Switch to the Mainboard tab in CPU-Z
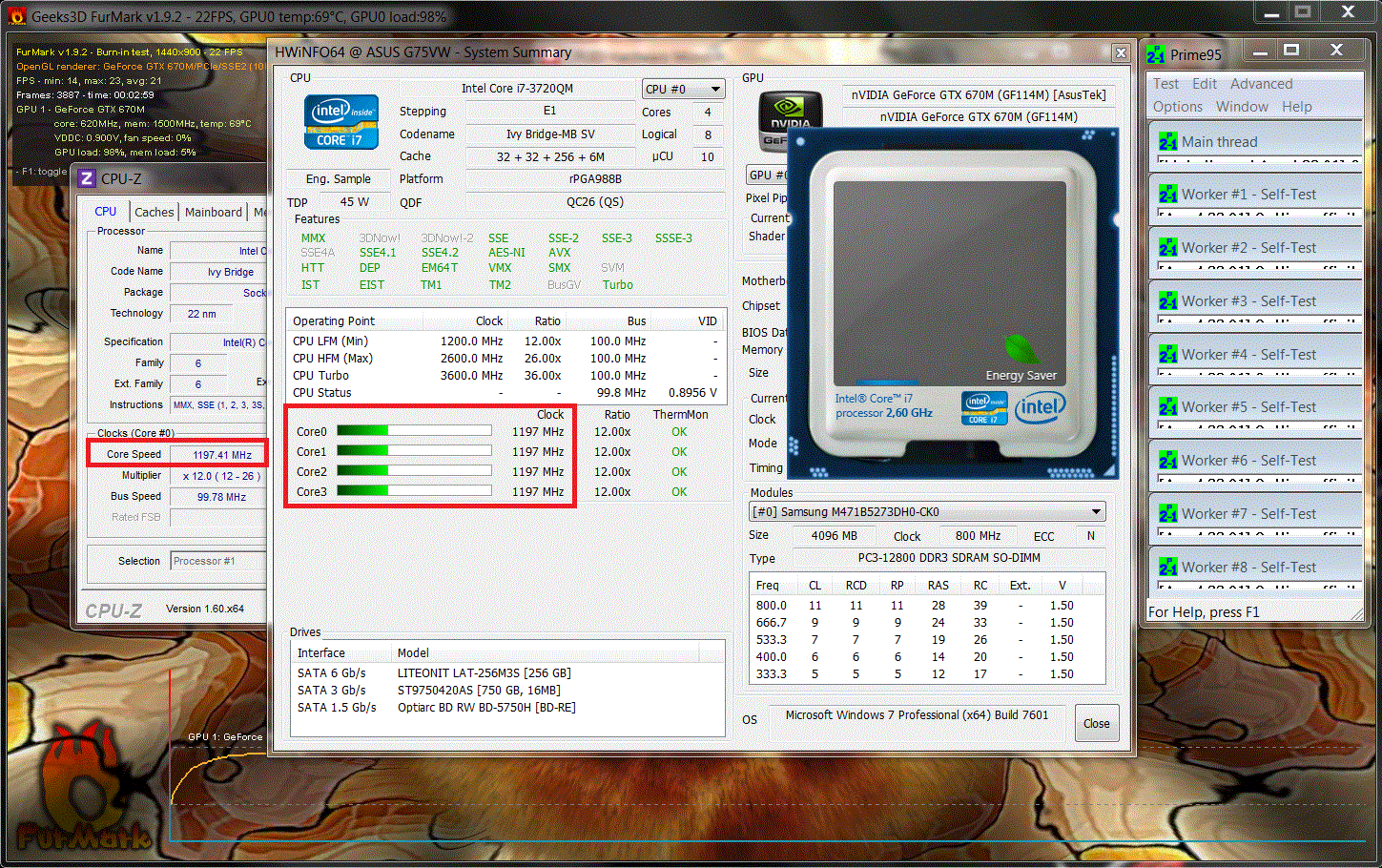Viewport: 1382px width, 868px height. (214, 213)
